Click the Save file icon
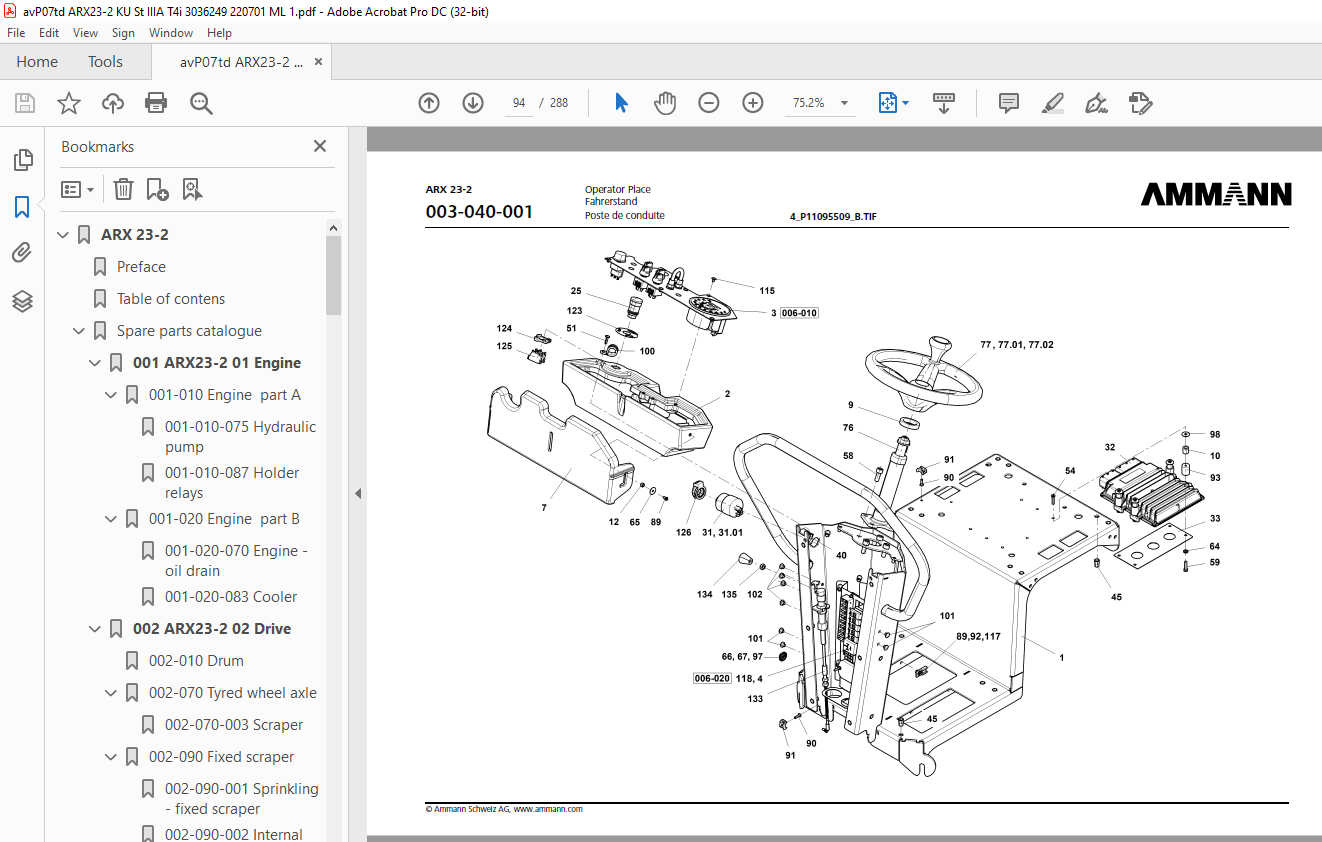 (x=25, y=103)
